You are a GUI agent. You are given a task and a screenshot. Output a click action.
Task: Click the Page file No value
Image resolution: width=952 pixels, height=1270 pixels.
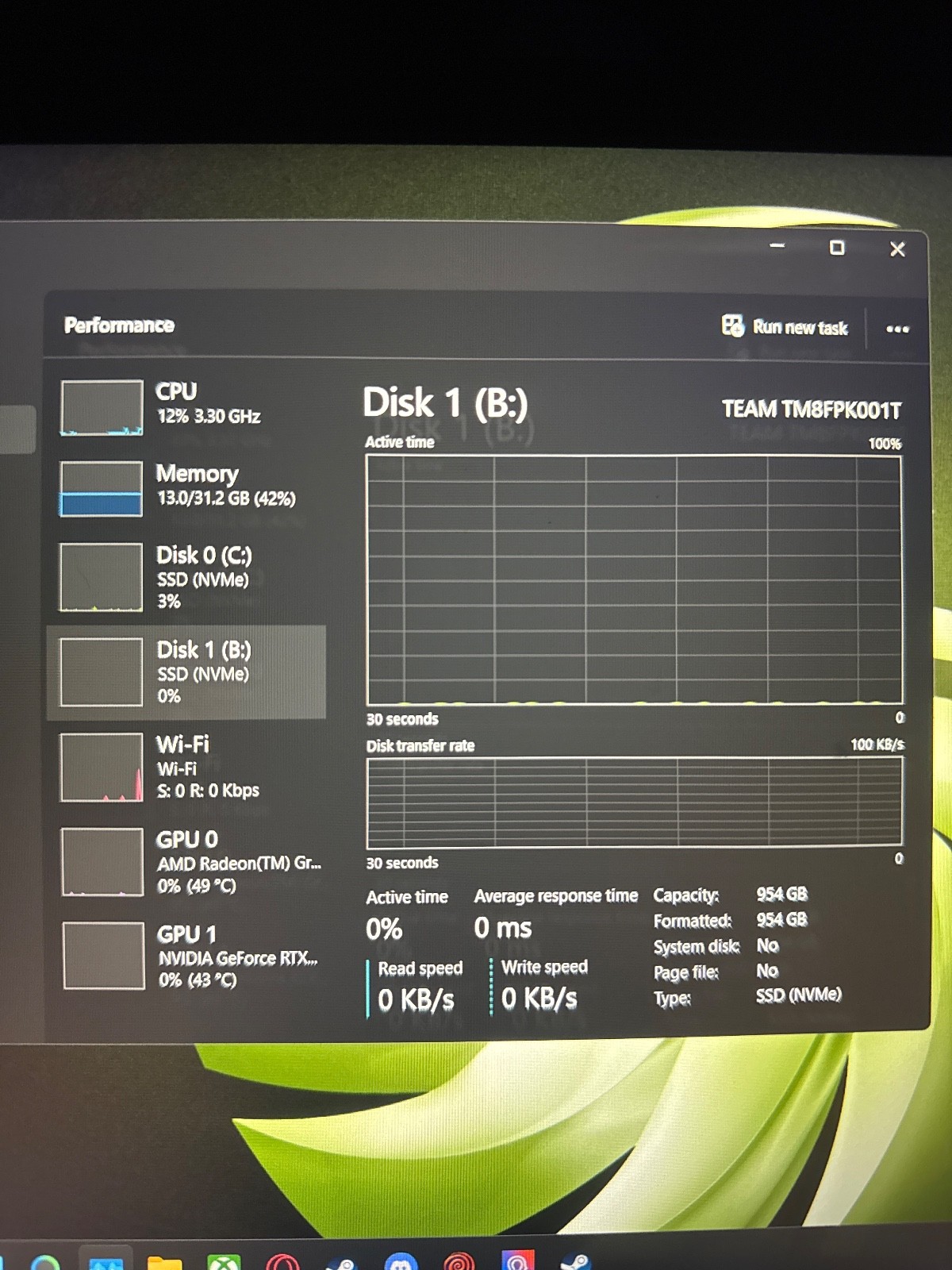click(767, 971)
